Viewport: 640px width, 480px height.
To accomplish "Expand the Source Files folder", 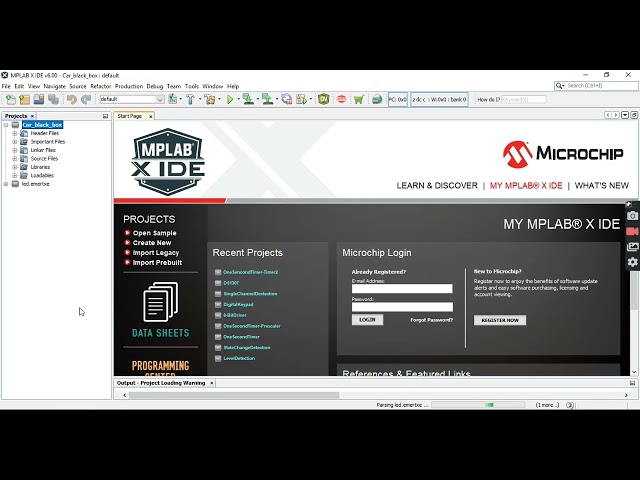I will pyautogui.click(x=15, y=159).
